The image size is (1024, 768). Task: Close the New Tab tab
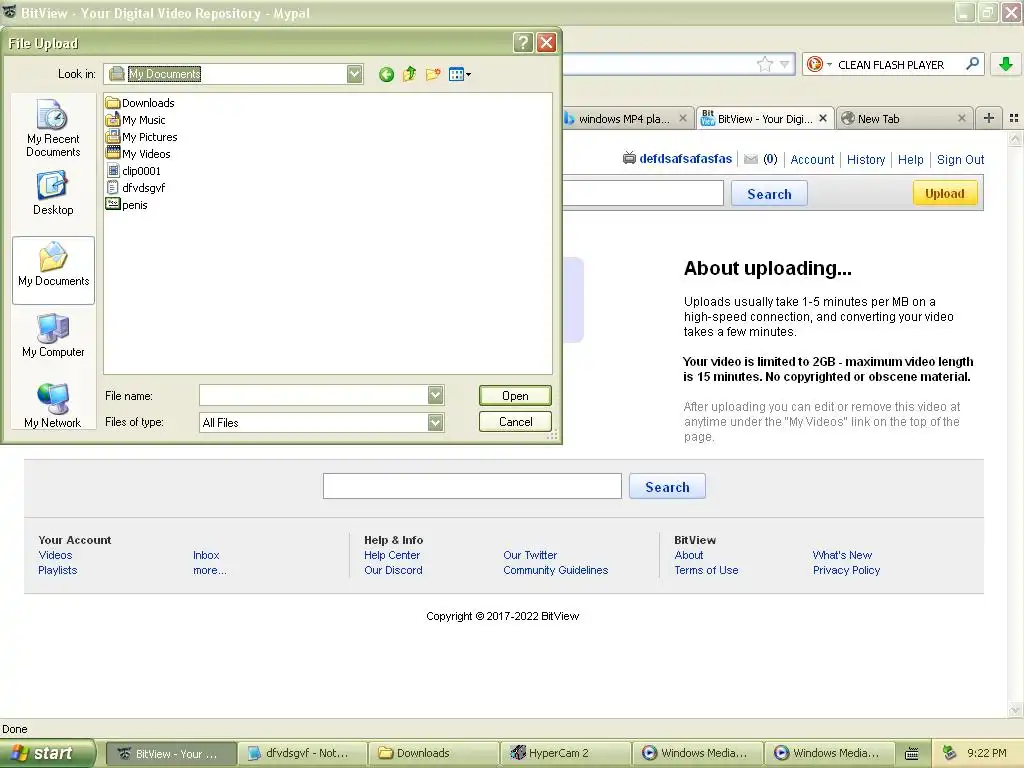(x=961, y=118)
